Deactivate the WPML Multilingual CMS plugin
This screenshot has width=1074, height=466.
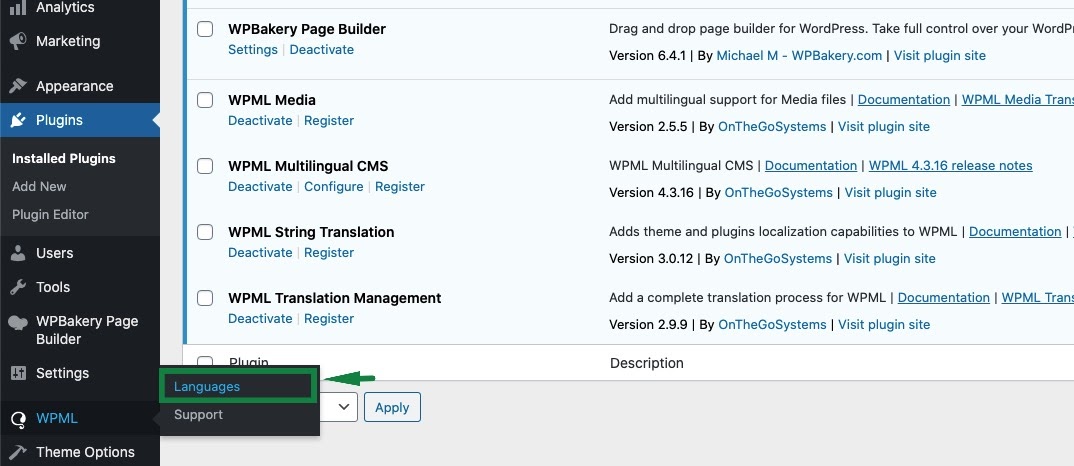(260, 187)
